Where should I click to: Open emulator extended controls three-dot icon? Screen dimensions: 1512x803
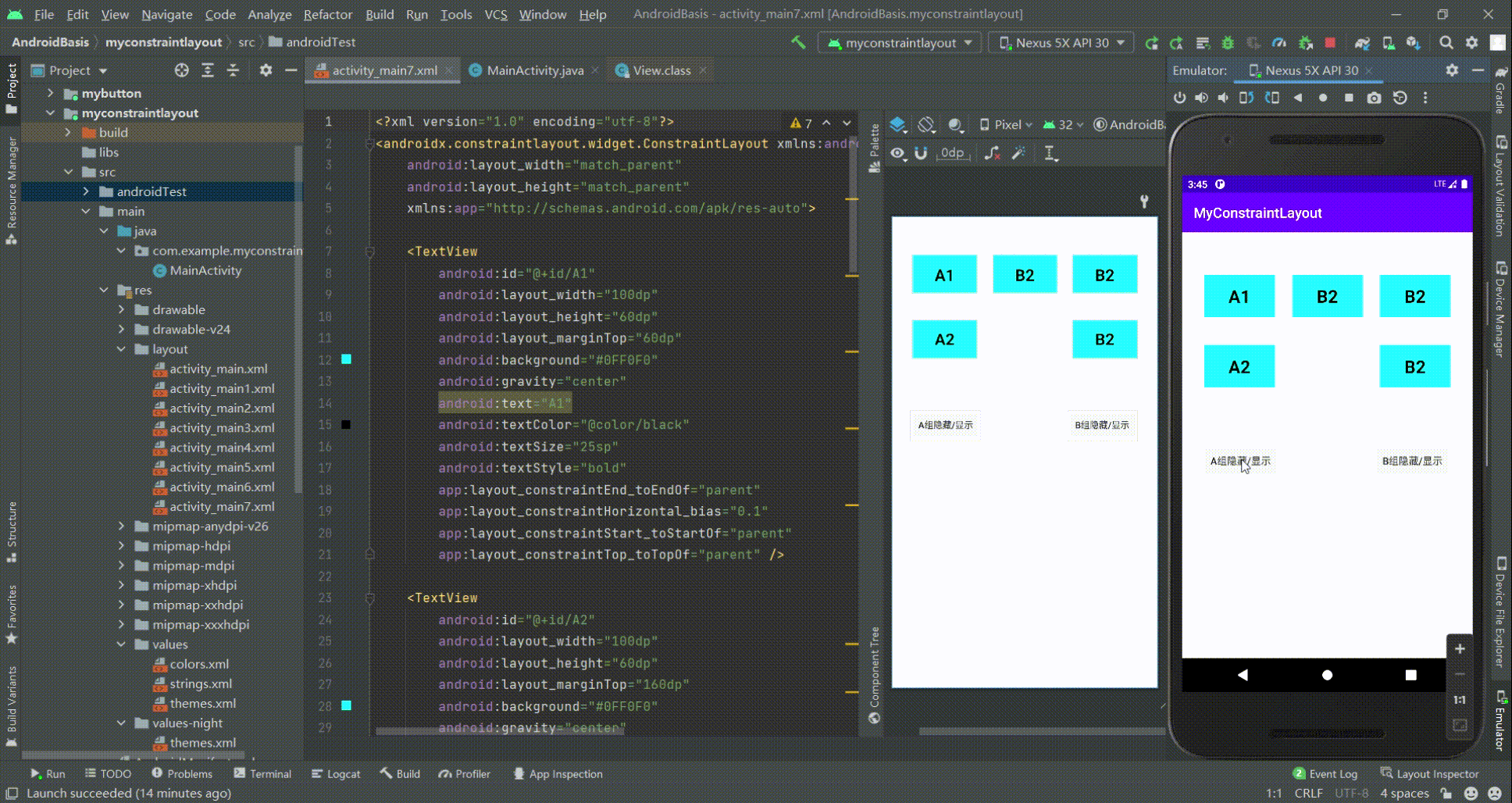[1425, 98]
